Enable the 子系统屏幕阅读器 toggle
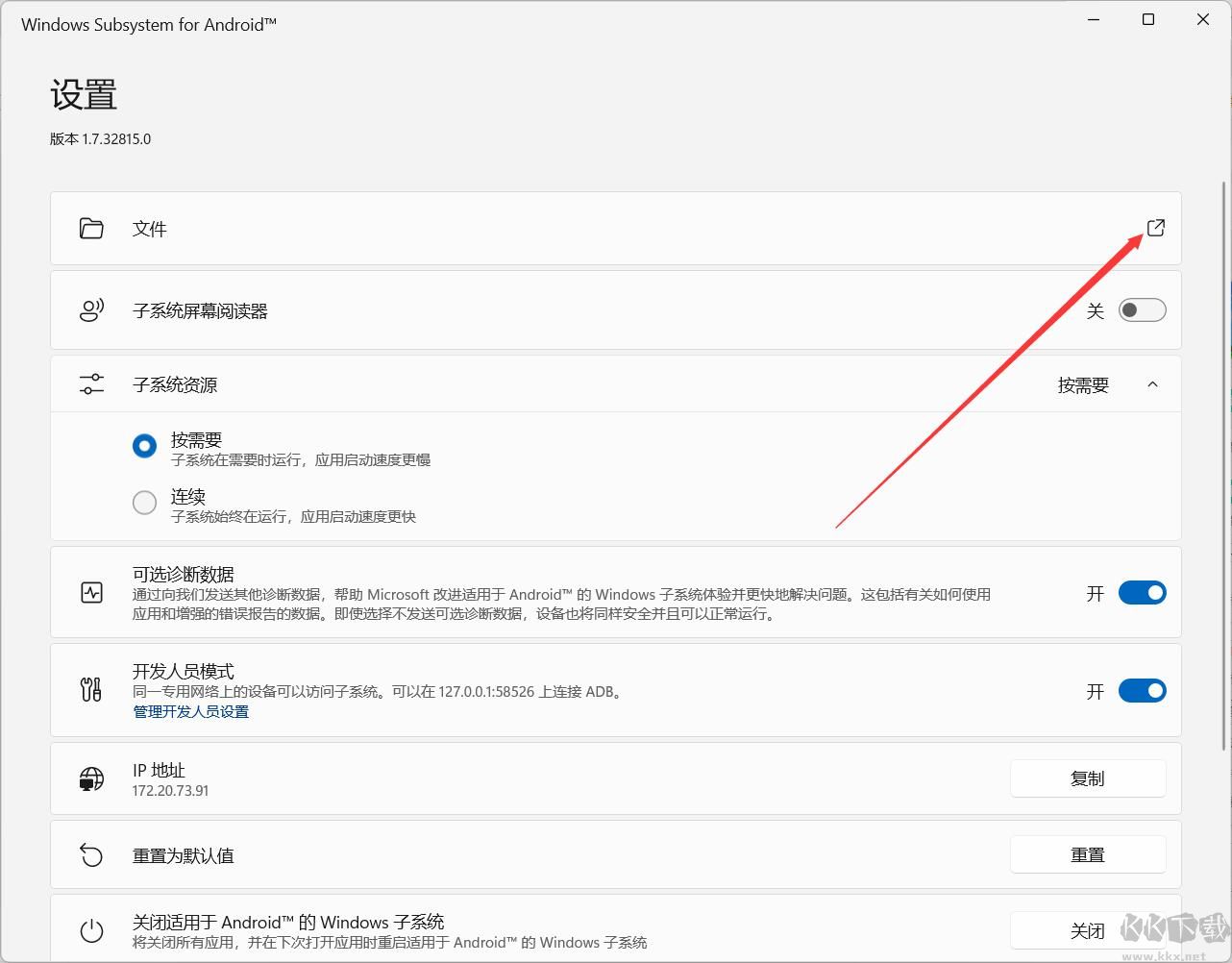 [1142, 309]
